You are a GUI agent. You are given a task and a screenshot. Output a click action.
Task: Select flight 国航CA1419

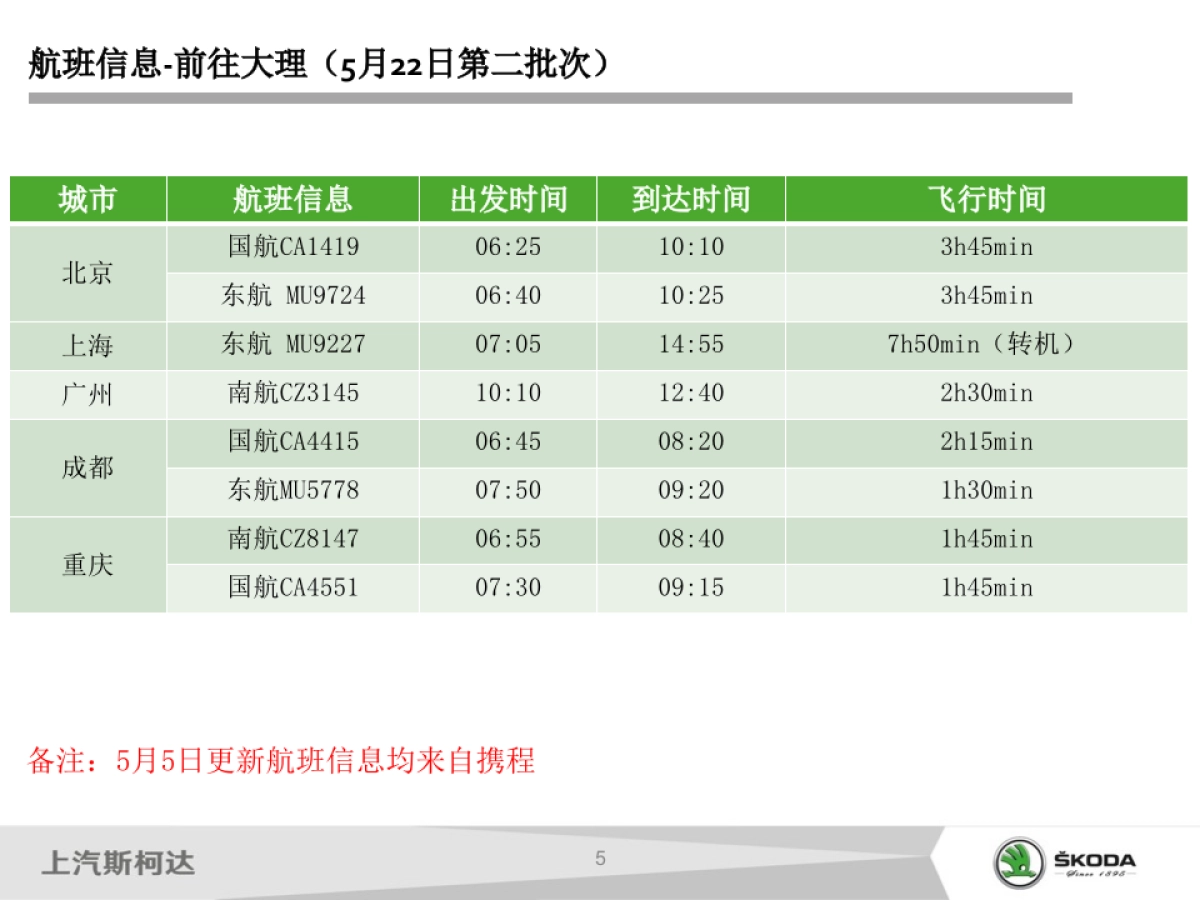click(x=293, y=247)
